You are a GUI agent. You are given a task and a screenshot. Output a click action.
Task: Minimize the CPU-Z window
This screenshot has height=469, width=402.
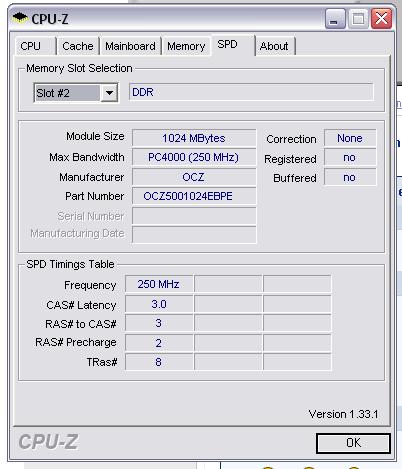[335, 19]
